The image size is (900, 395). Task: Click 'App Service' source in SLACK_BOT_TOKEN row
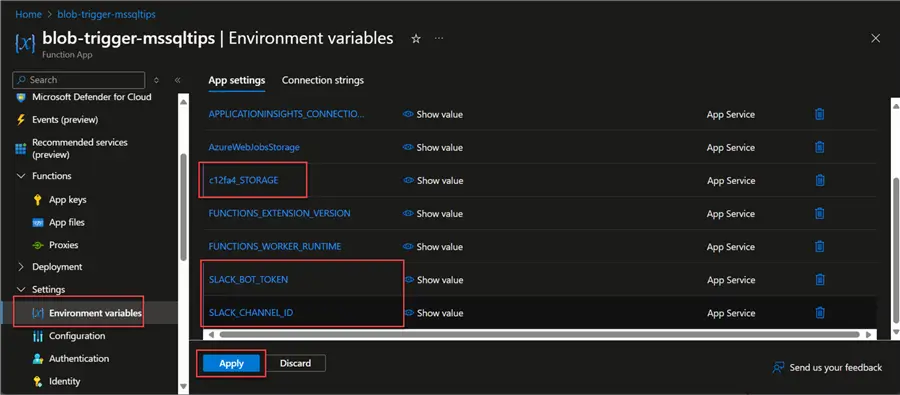731,280
